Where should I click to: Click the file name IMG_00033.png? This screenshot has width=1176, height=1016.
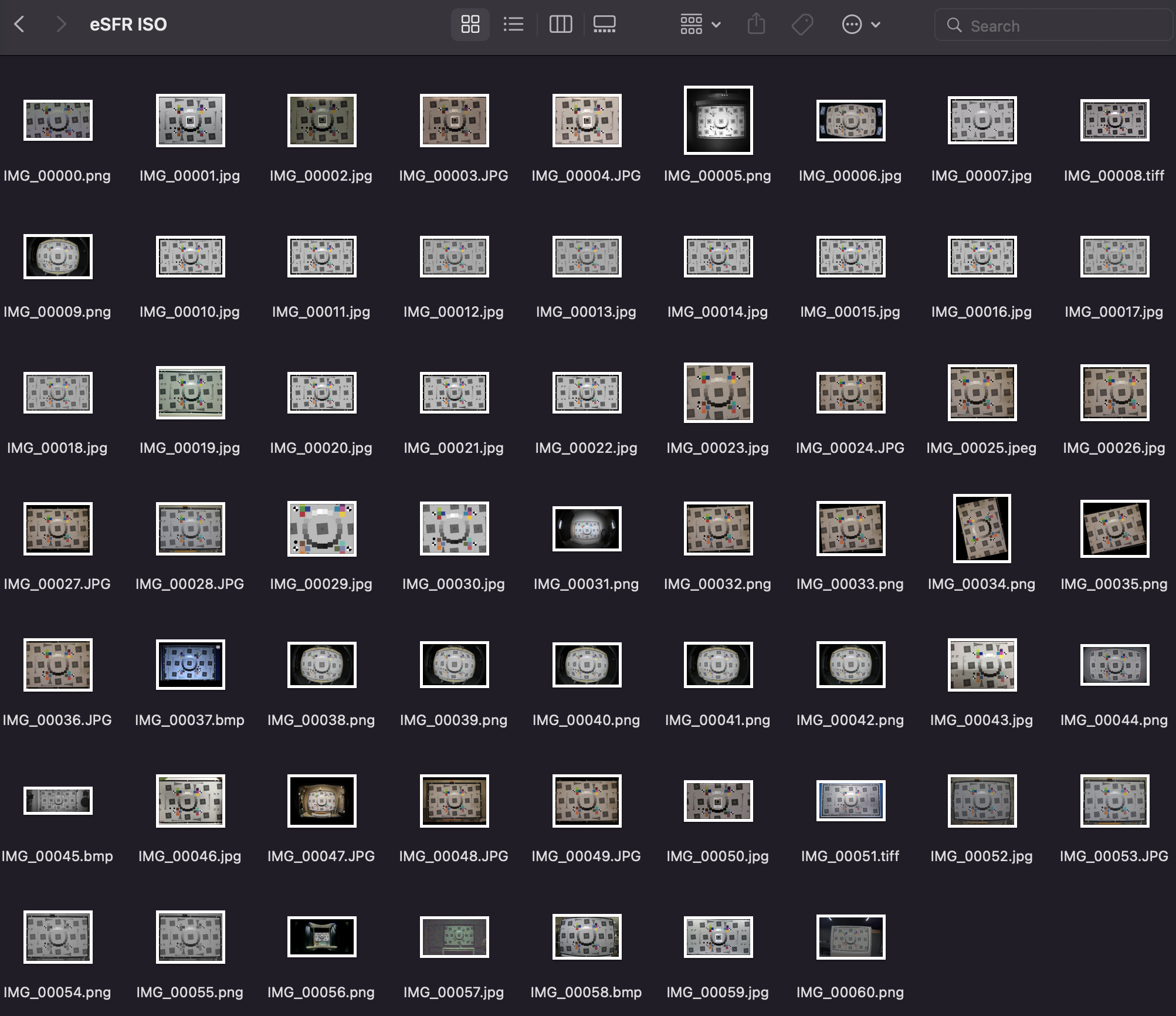(850, 584)
